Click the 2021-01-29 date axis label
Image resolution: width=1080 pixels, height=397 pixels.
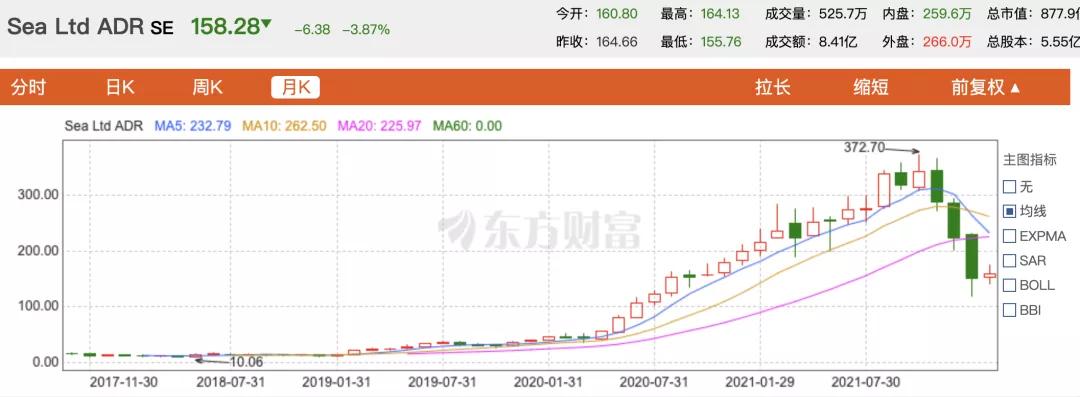click(x=760, y=382)
